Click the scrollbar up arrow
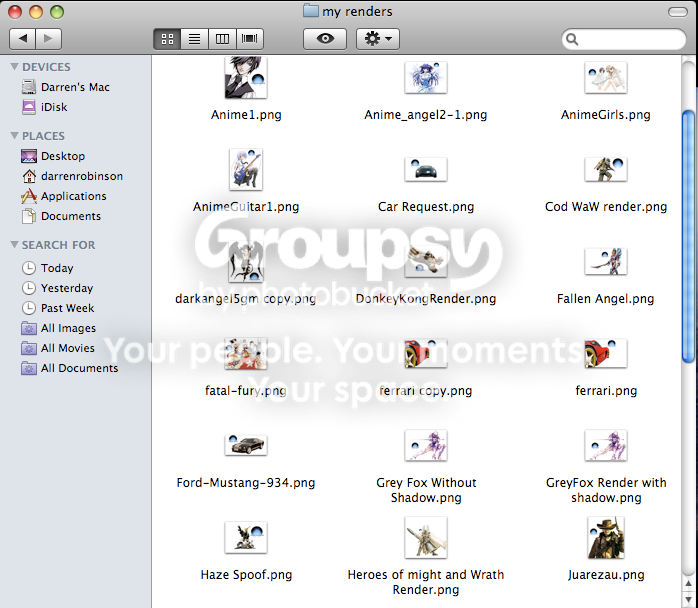Viewport: 698px width, 608px height. (x=688, y=584)
